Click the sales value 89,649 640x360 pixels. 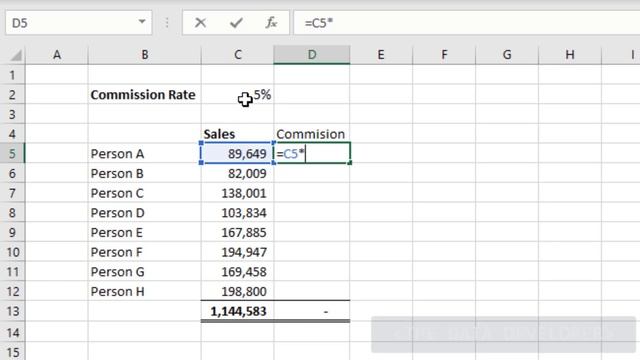(x=238, y=153)
